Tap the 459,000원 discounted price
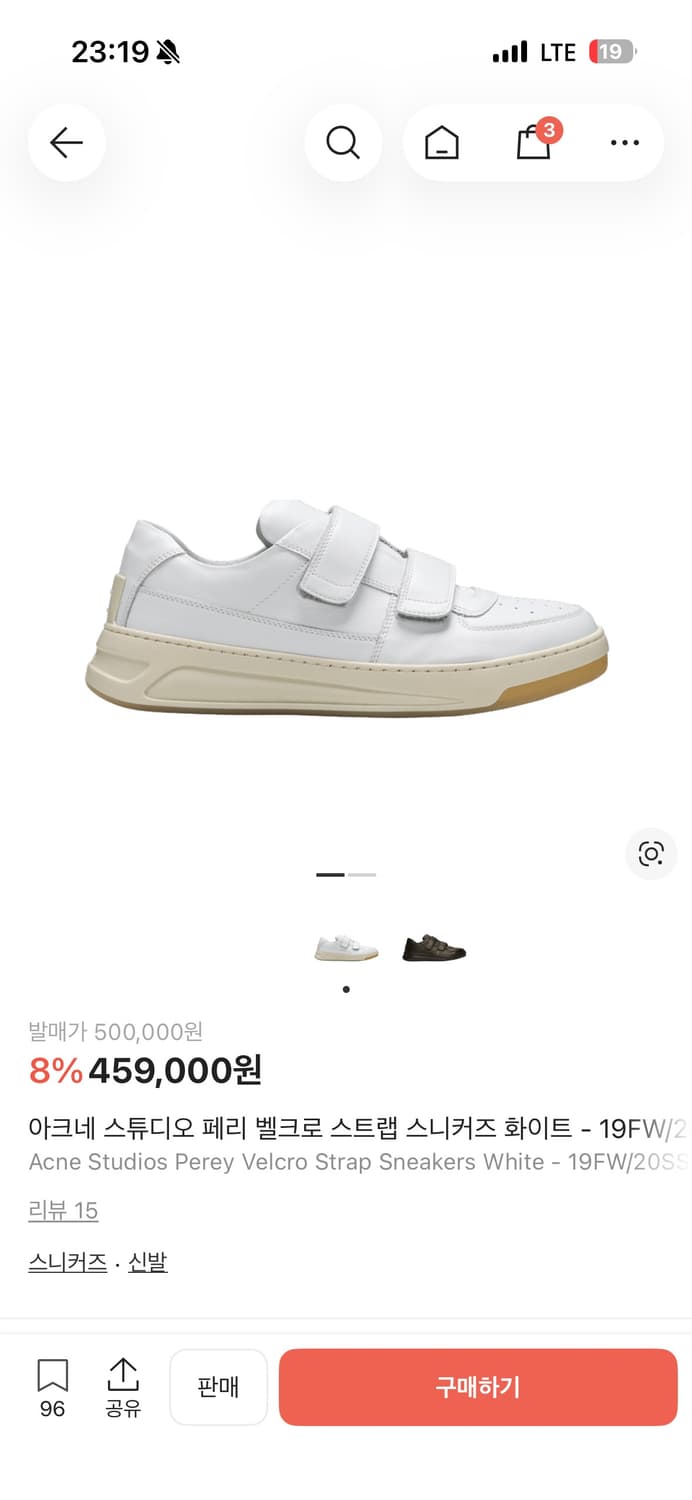Image resolution: width=692 pixels, height=1500 pixels. pos(175,1070)
